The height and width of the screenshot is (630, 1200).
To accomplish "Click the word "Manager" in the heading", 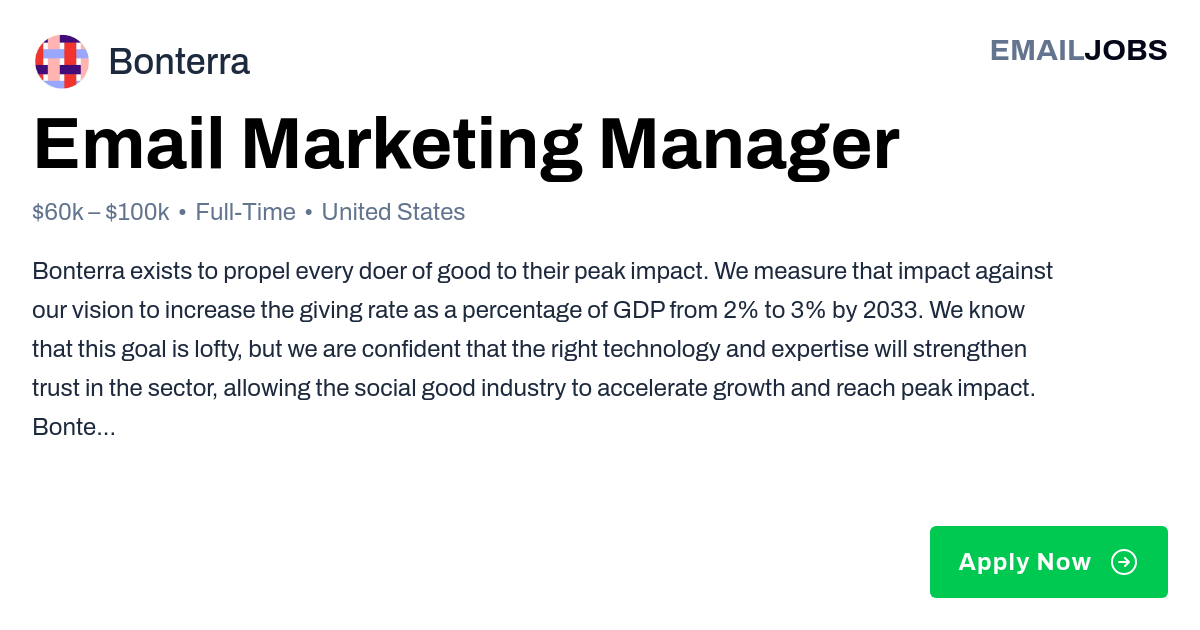I will (749, 146).
